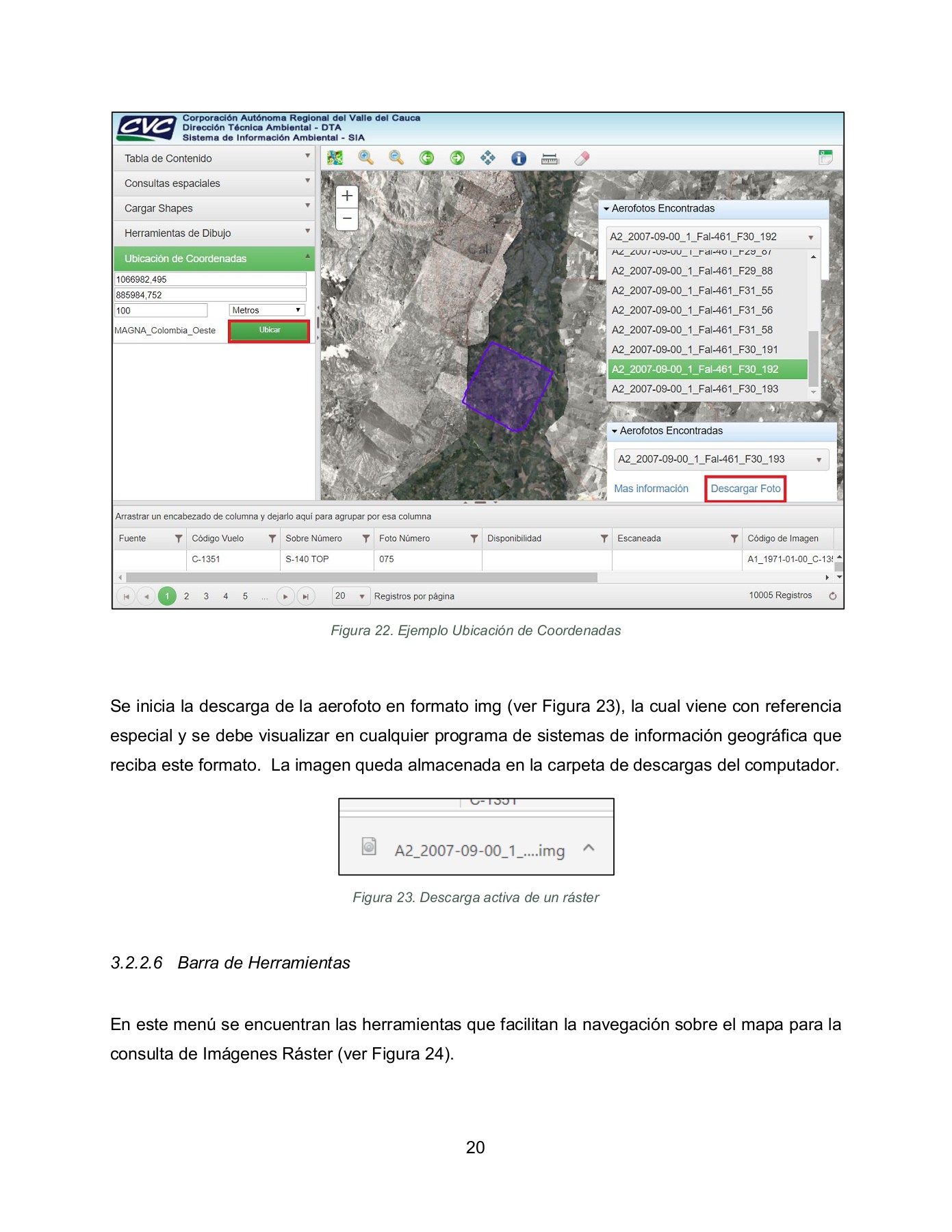Click the zoom out magnifier tool

396,158
